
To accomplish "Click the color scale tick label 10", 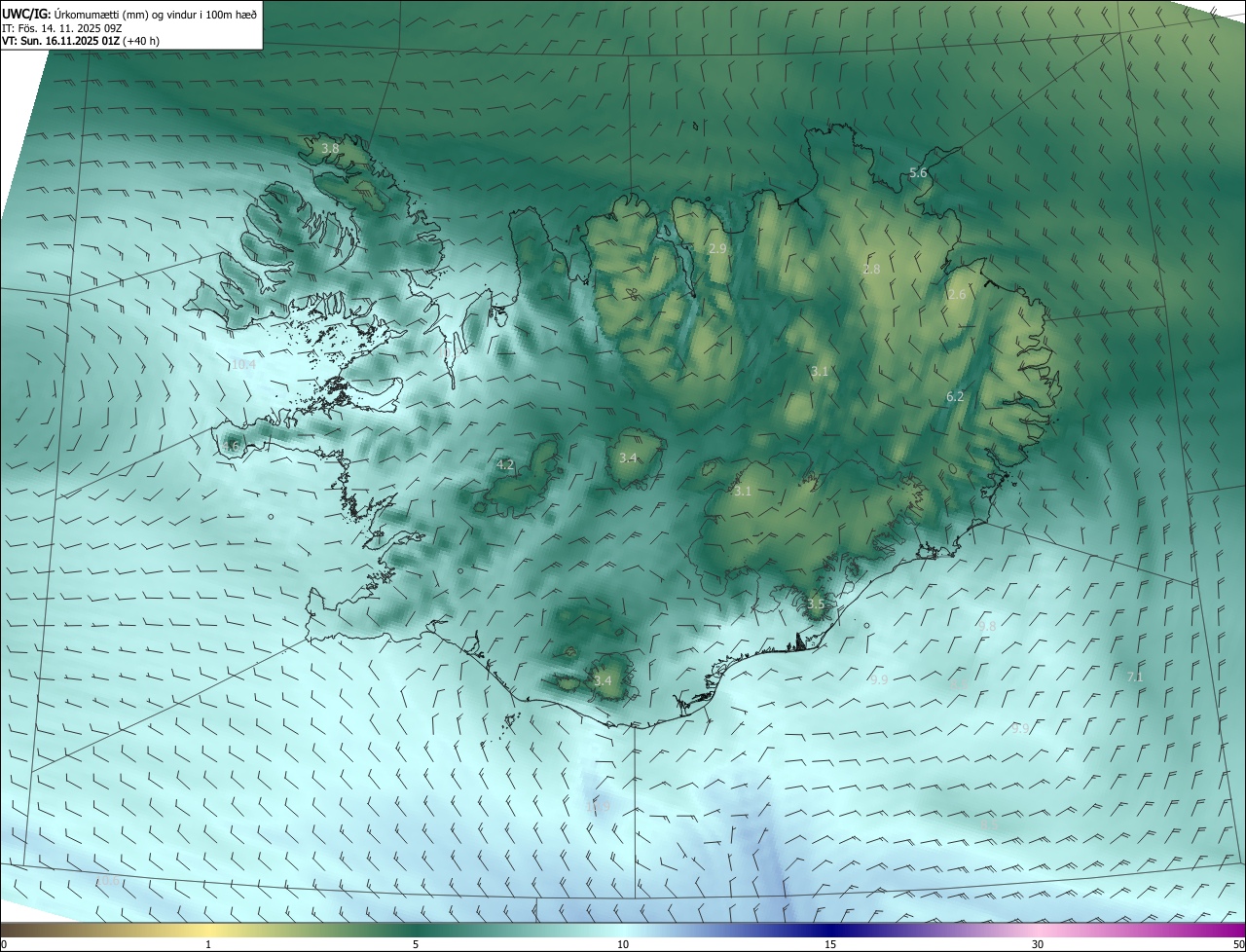I will (623, 944).
